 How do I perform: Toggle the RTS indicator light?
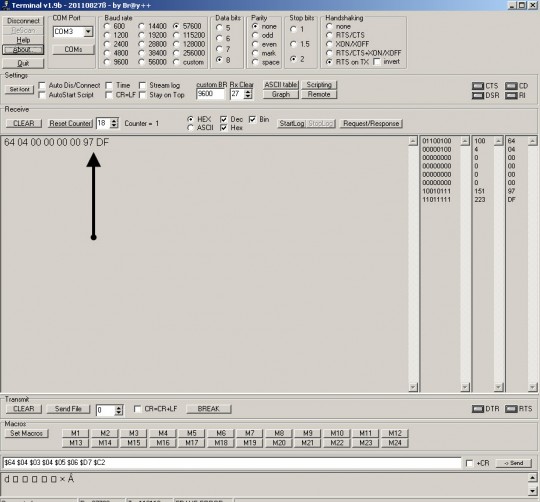tap(511, 409)
